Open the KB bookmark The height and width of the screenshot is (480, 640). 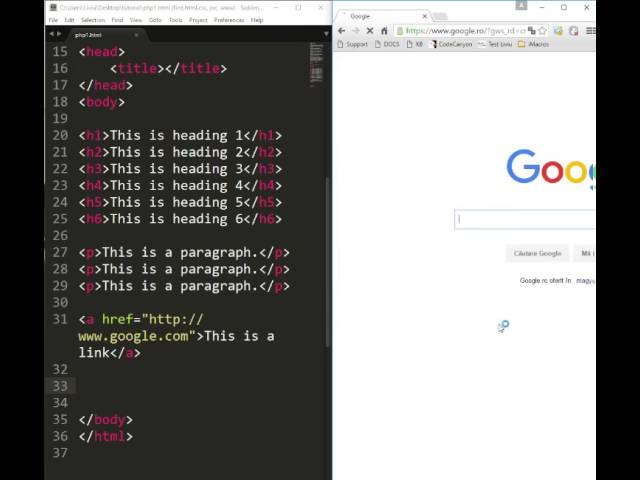[x=415, y=44]
